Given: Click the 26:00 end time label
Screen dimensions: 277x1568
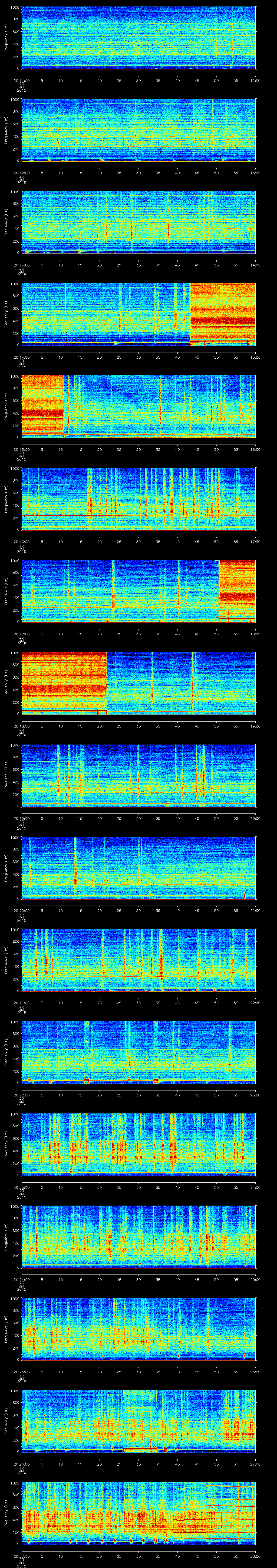Looking at the screenshot, I should (256, 1371).
